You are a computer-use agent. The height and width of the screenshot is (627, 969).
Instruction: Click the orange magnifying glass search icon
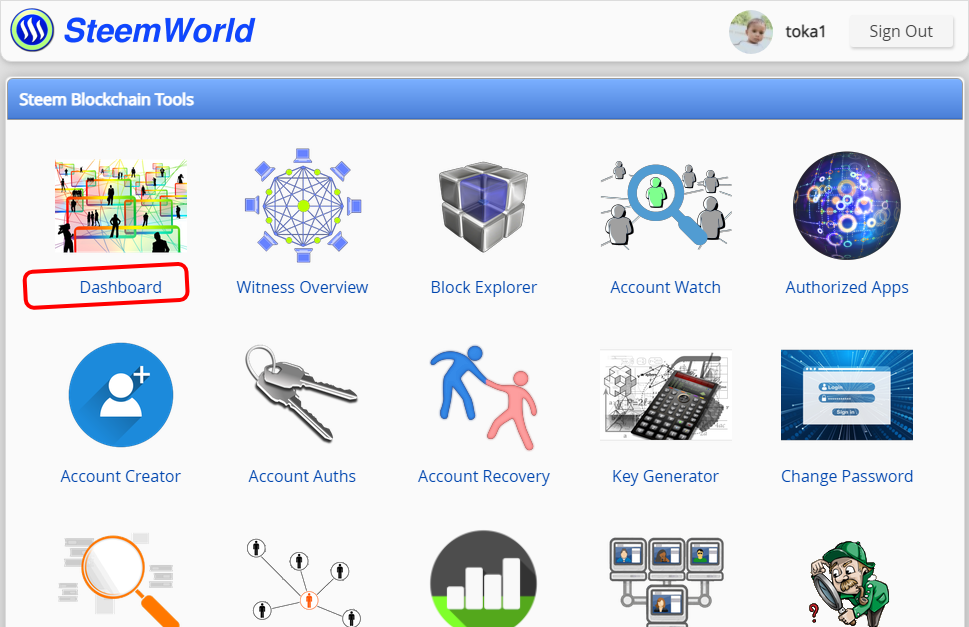point(121,579)
